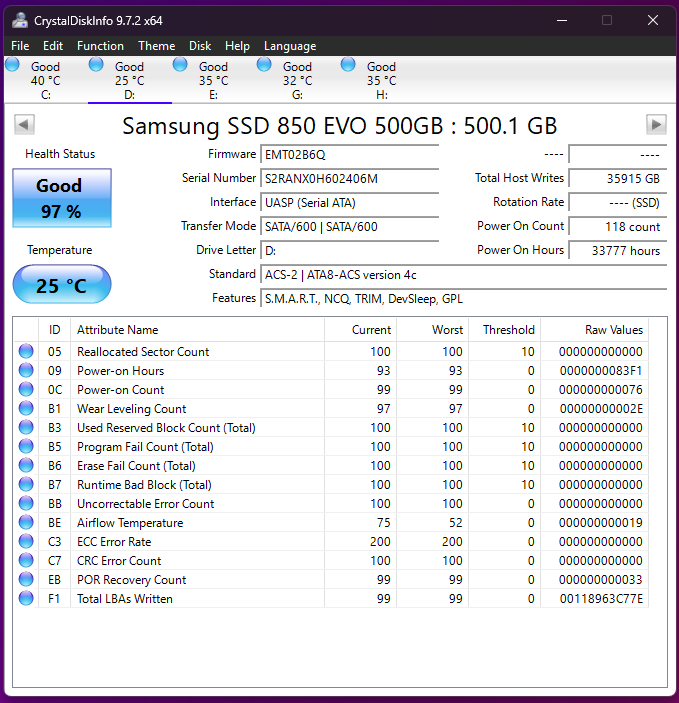
Task: Click the Attribute Name column header
Action: coord(197,330)
